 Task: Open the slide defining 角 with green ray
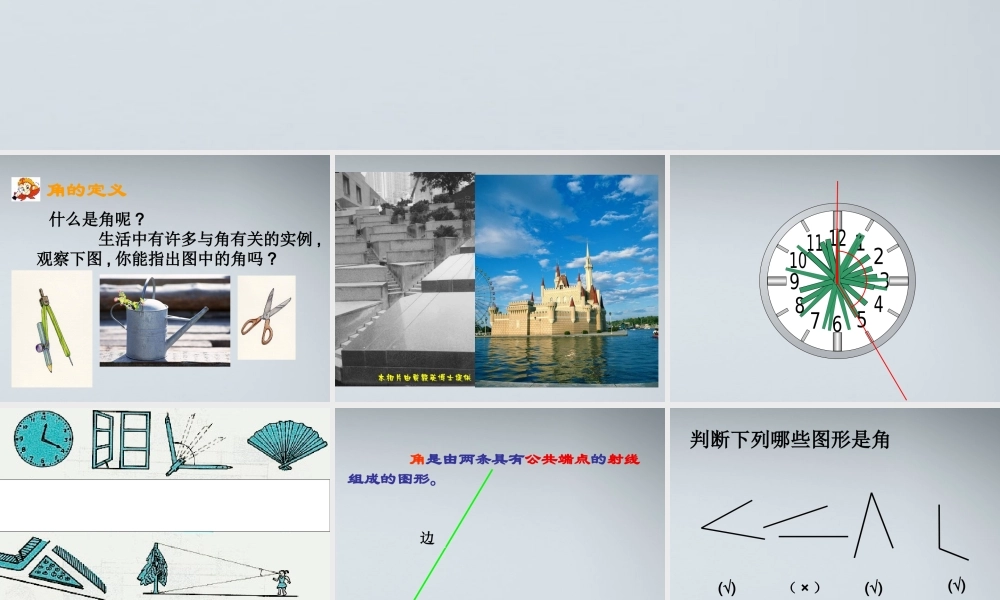pyautogui.click(x=499, y=504)
